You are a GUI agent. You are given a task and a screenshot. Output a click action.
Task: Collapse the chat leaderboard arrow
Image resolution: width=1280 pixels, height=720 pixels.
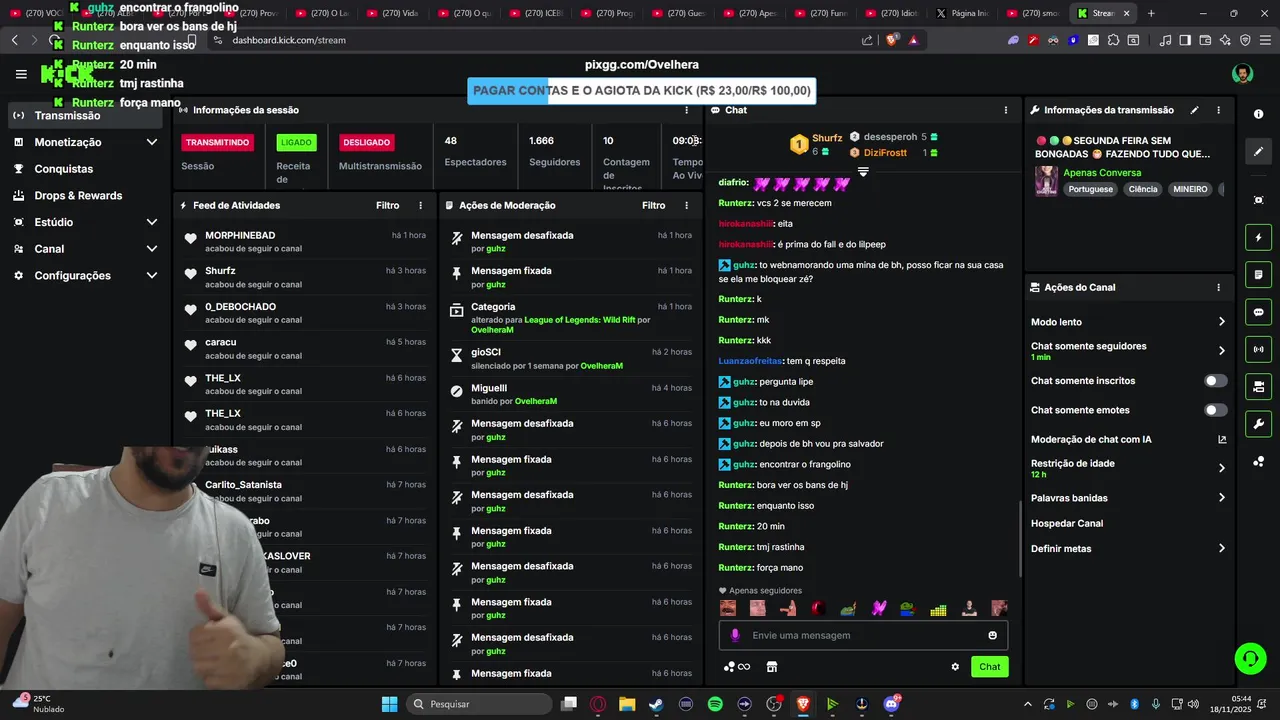point(863,172)
